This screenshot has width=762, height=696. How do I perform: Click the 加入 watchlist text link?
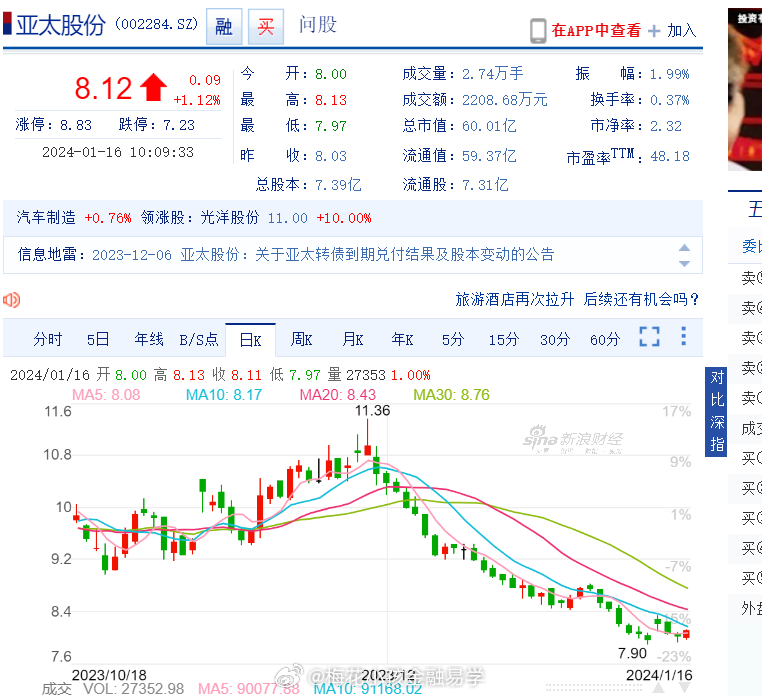(682, 30)
